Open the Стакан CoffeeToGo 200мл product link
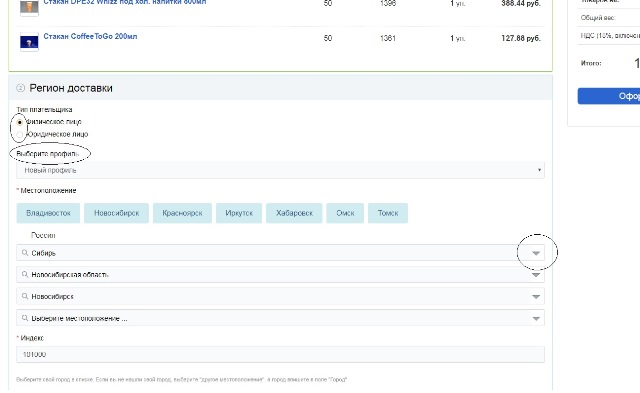 [x=90, y=36]
